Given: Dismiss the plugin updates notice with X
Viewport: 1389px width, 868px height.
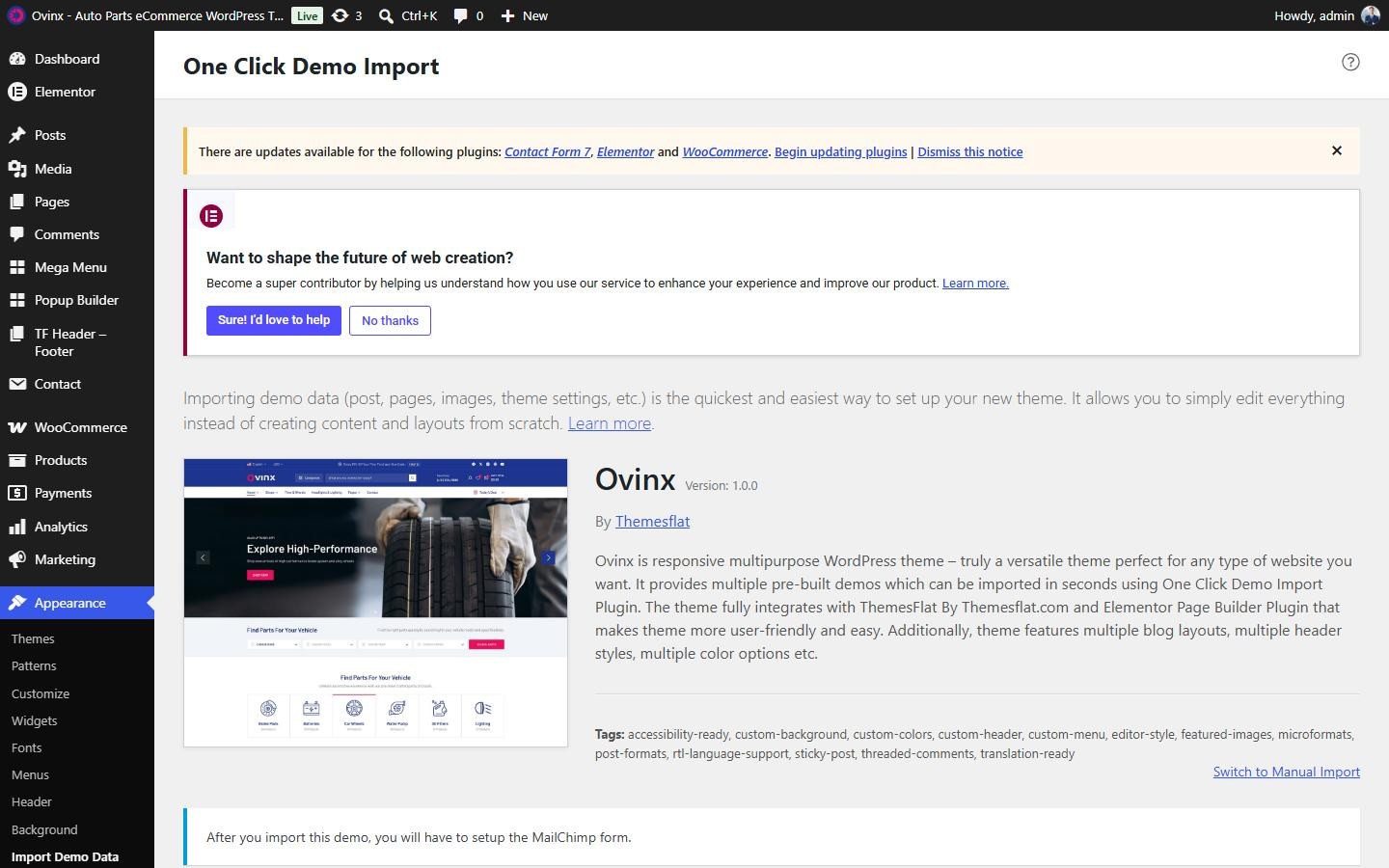Looking at the screenshot, I should pyautogui.click(x=1337, y=150).
